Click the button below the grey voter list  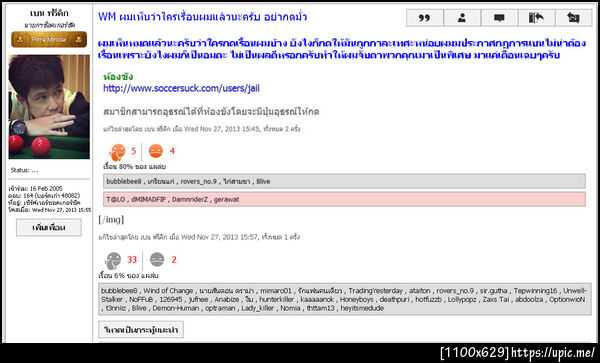pyautogui.click(x=141, y=329)
